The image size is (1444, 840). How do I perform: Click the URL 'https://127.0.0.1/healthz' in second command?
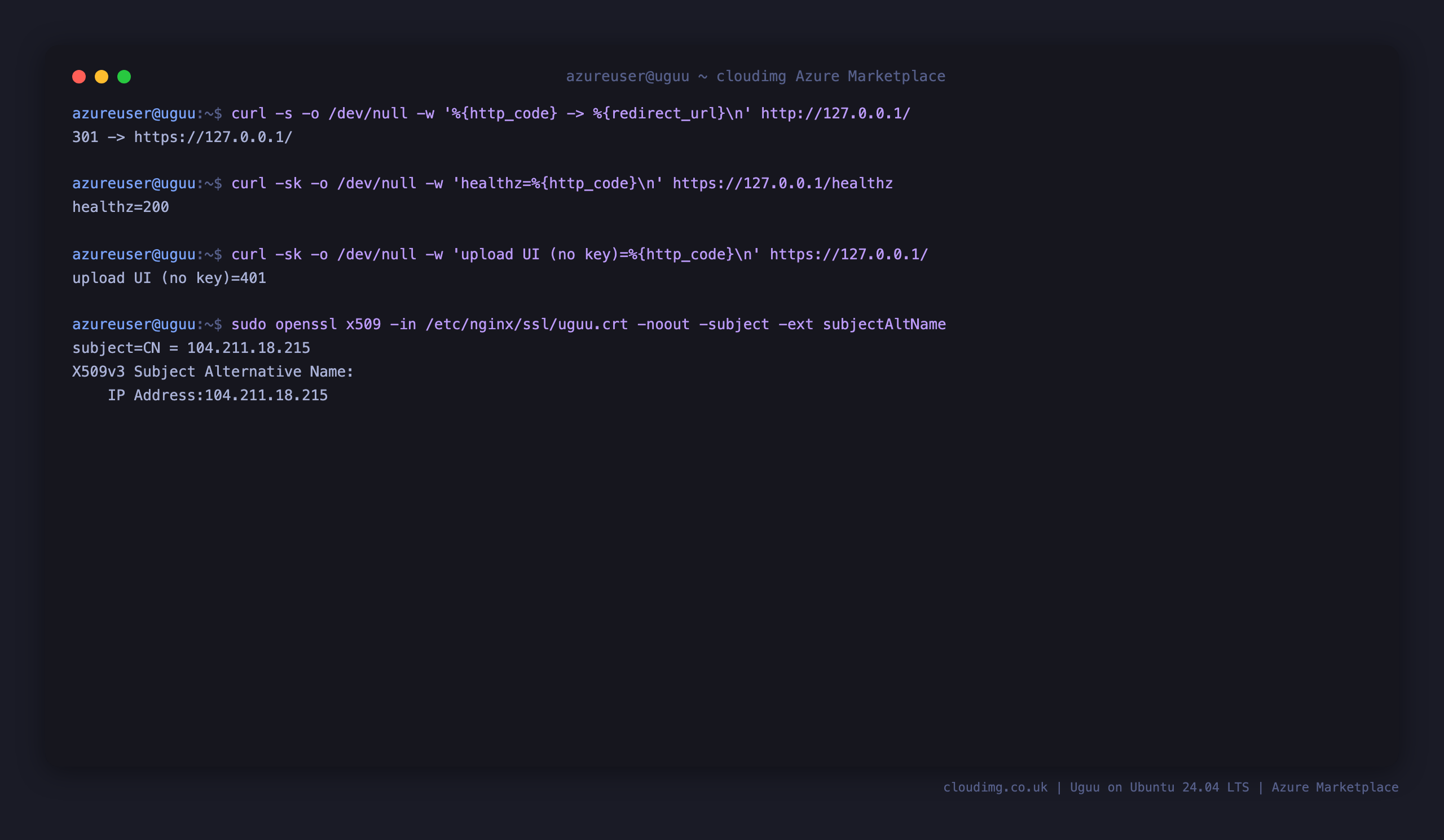point(783,183)
